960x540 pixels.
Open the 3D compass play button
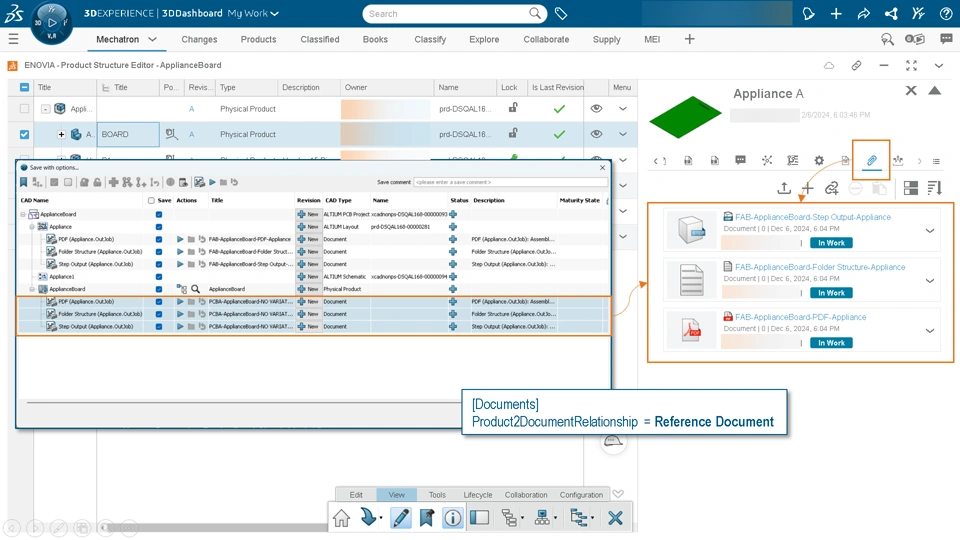tap(52, 23)
